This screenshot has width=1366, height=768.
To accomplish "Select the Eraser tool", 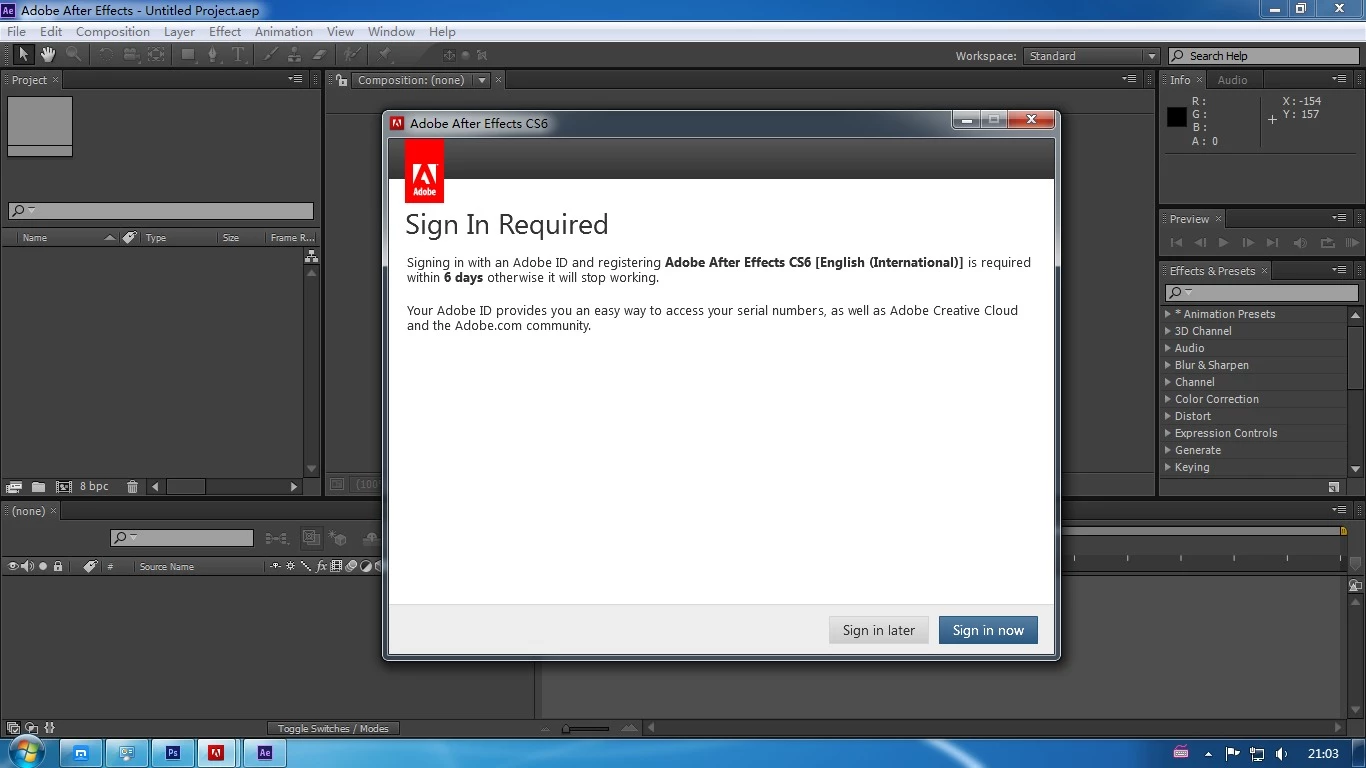I will (320, 55).
